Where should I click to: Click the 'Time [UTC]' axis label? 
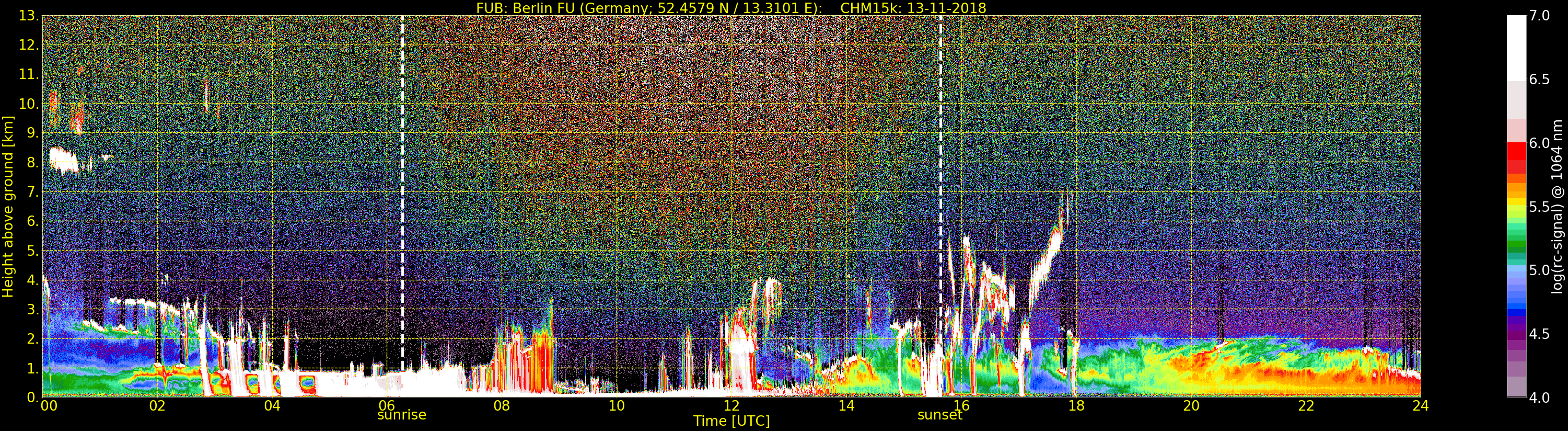pos(731,421)
